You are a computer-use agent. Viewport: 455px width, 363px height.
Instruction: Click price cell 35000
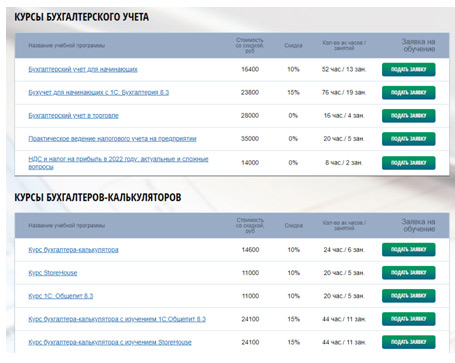pos(250,139)
